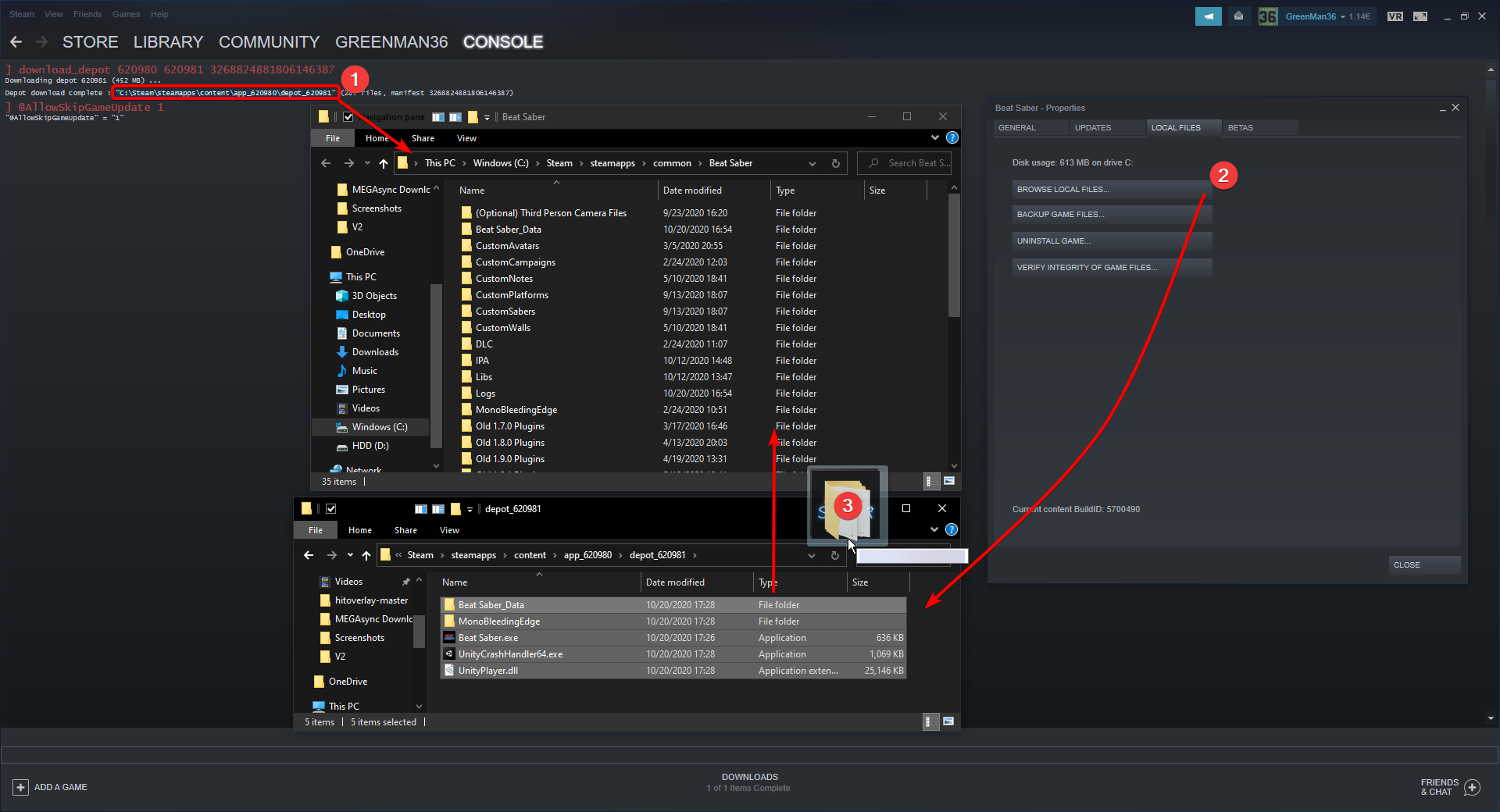Viewport: 1500px width, 812px height.
Task: Open Steam announcements megaphone icon
Action: (1209, 16)
